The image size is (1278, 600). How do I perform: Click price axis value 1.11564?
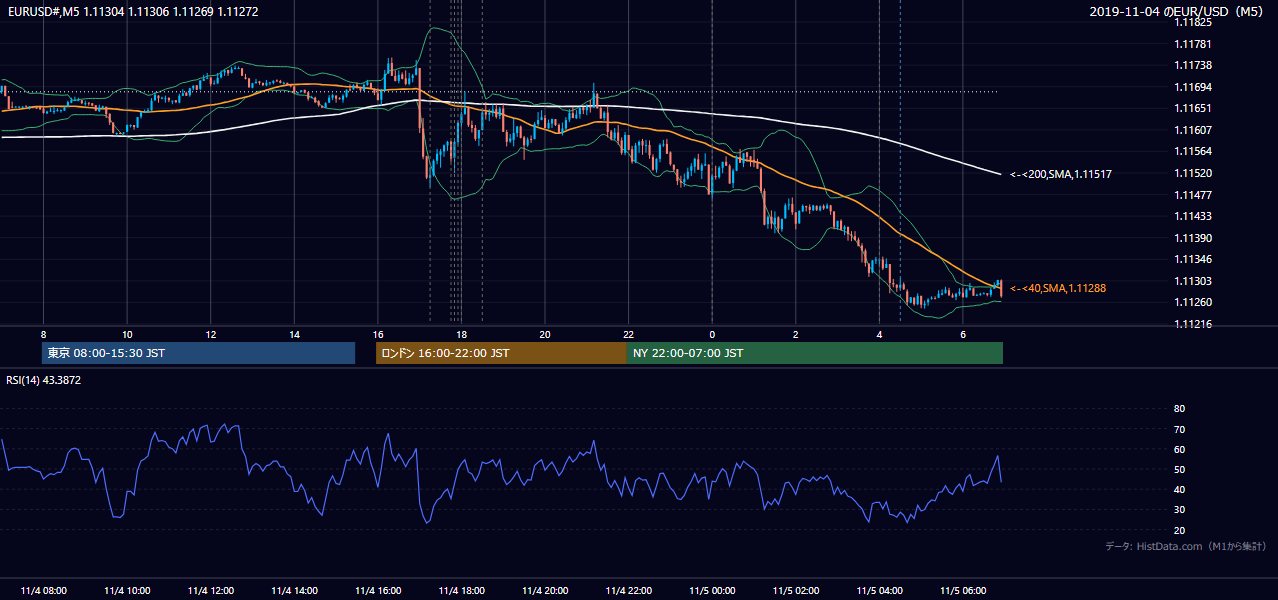tap(1194, 151)
